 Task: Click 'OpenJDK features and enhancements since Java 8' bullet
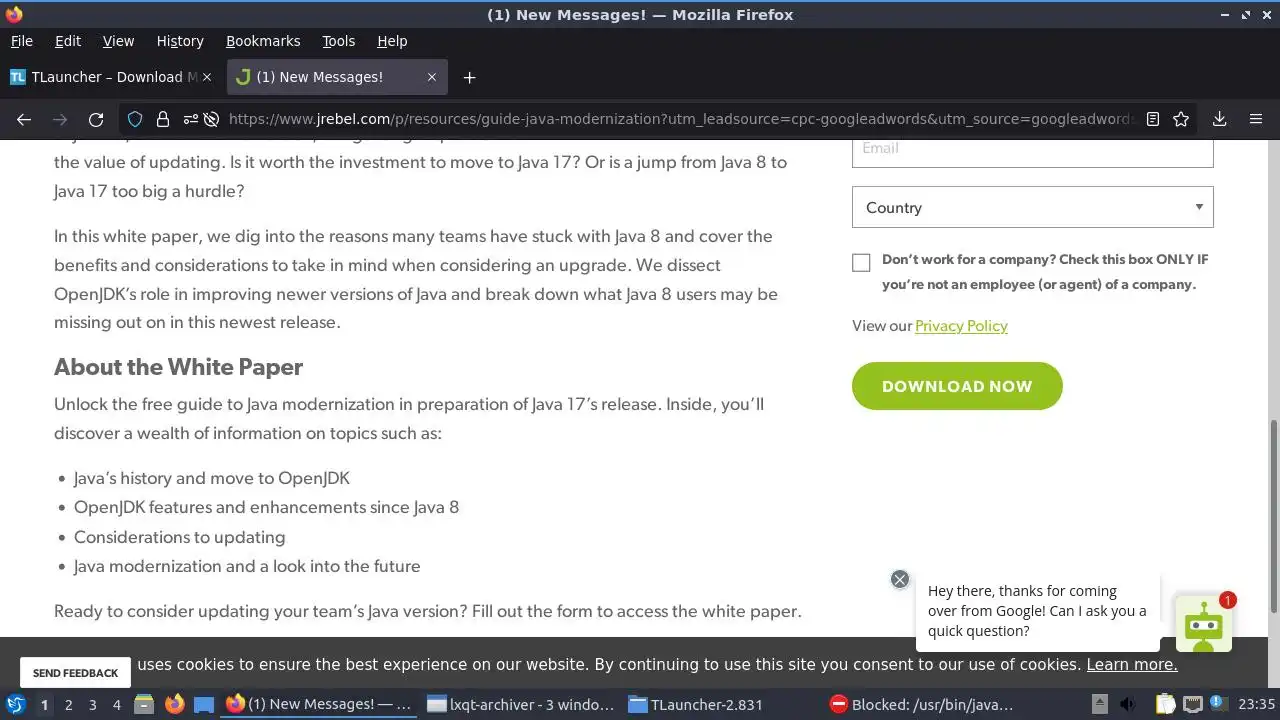tap(266, 507)
